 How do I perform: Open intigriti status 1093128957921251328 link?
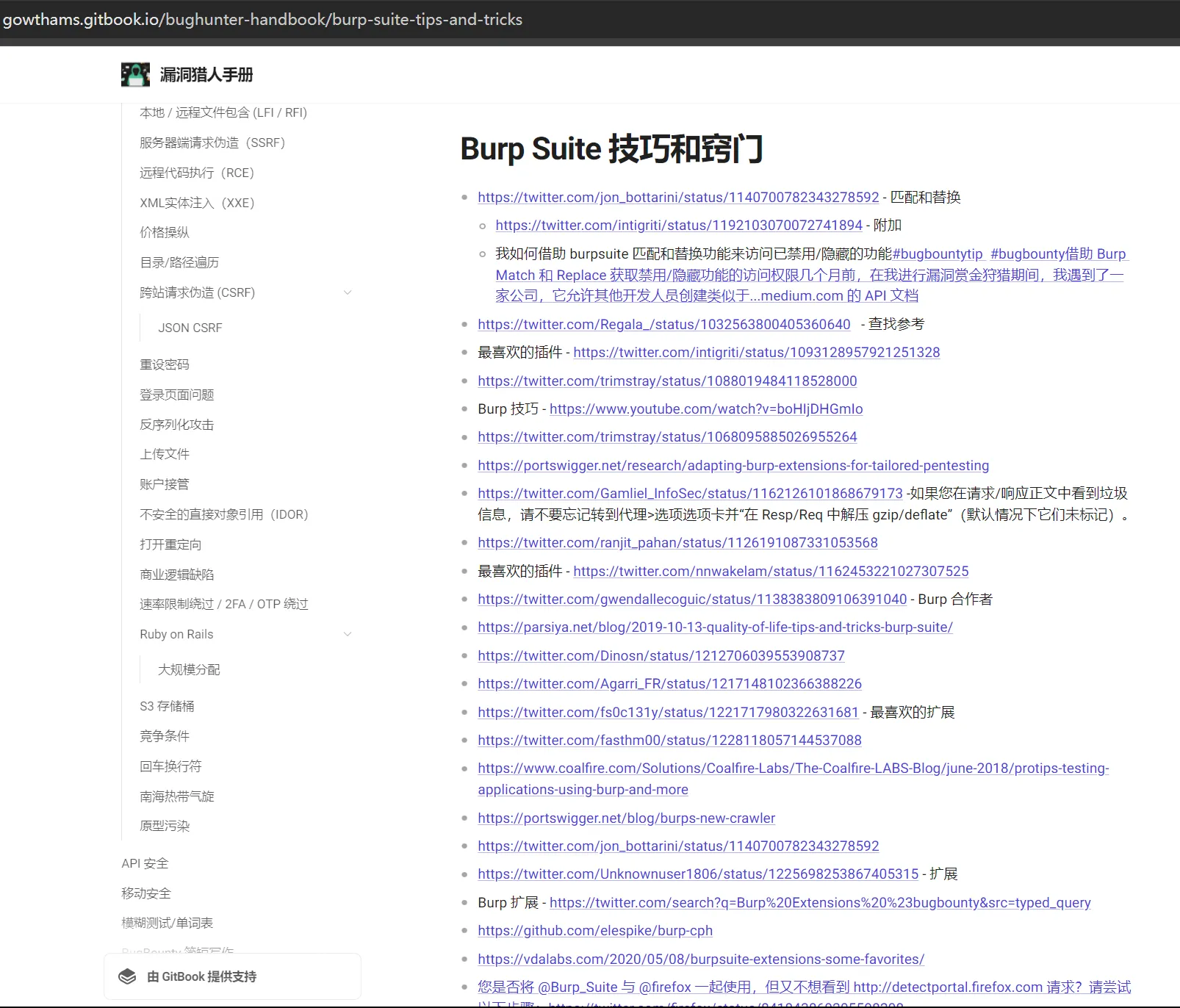pos(757,352)
